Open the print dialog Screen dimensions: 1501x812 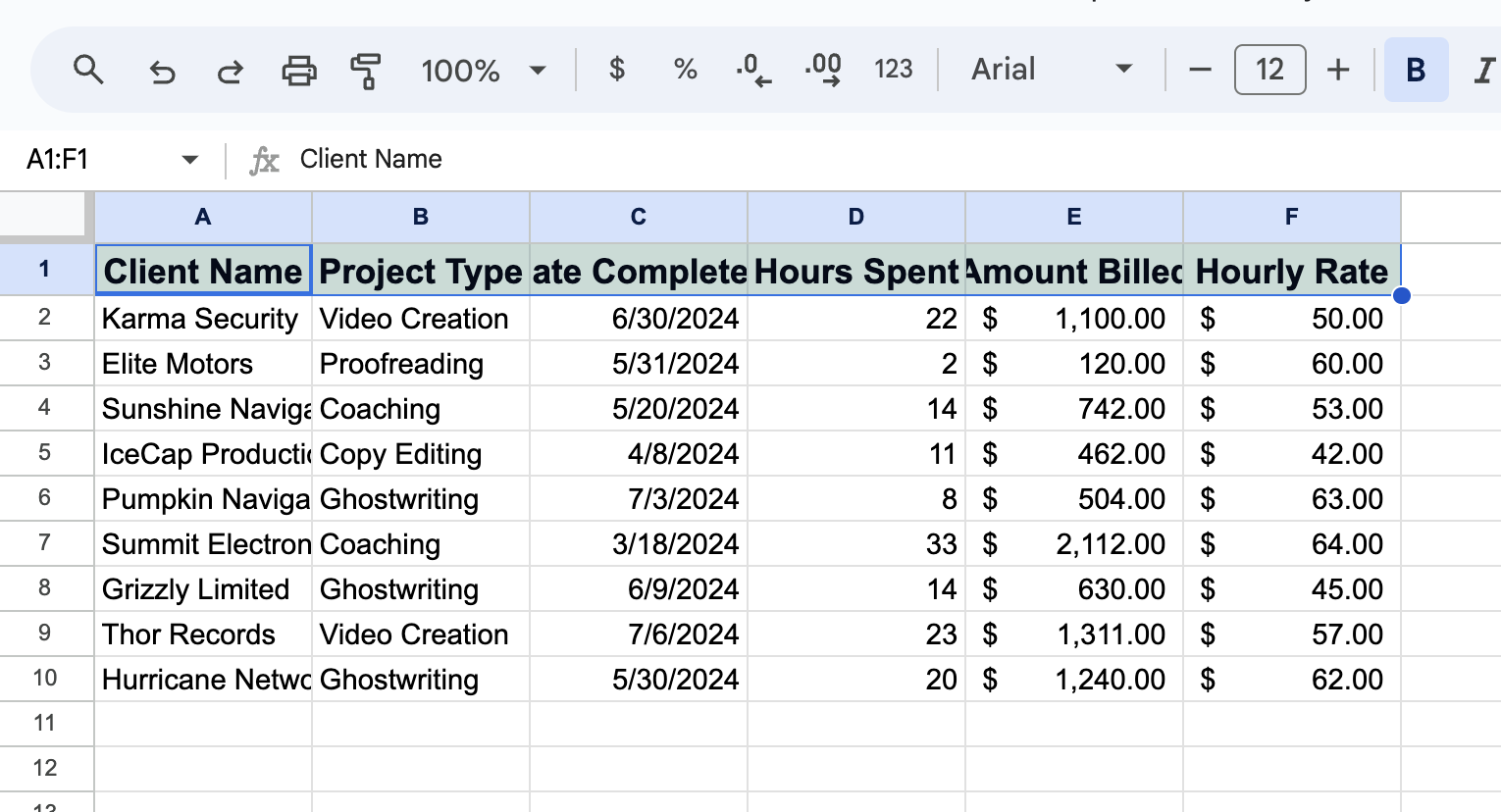tap(296, 70)
